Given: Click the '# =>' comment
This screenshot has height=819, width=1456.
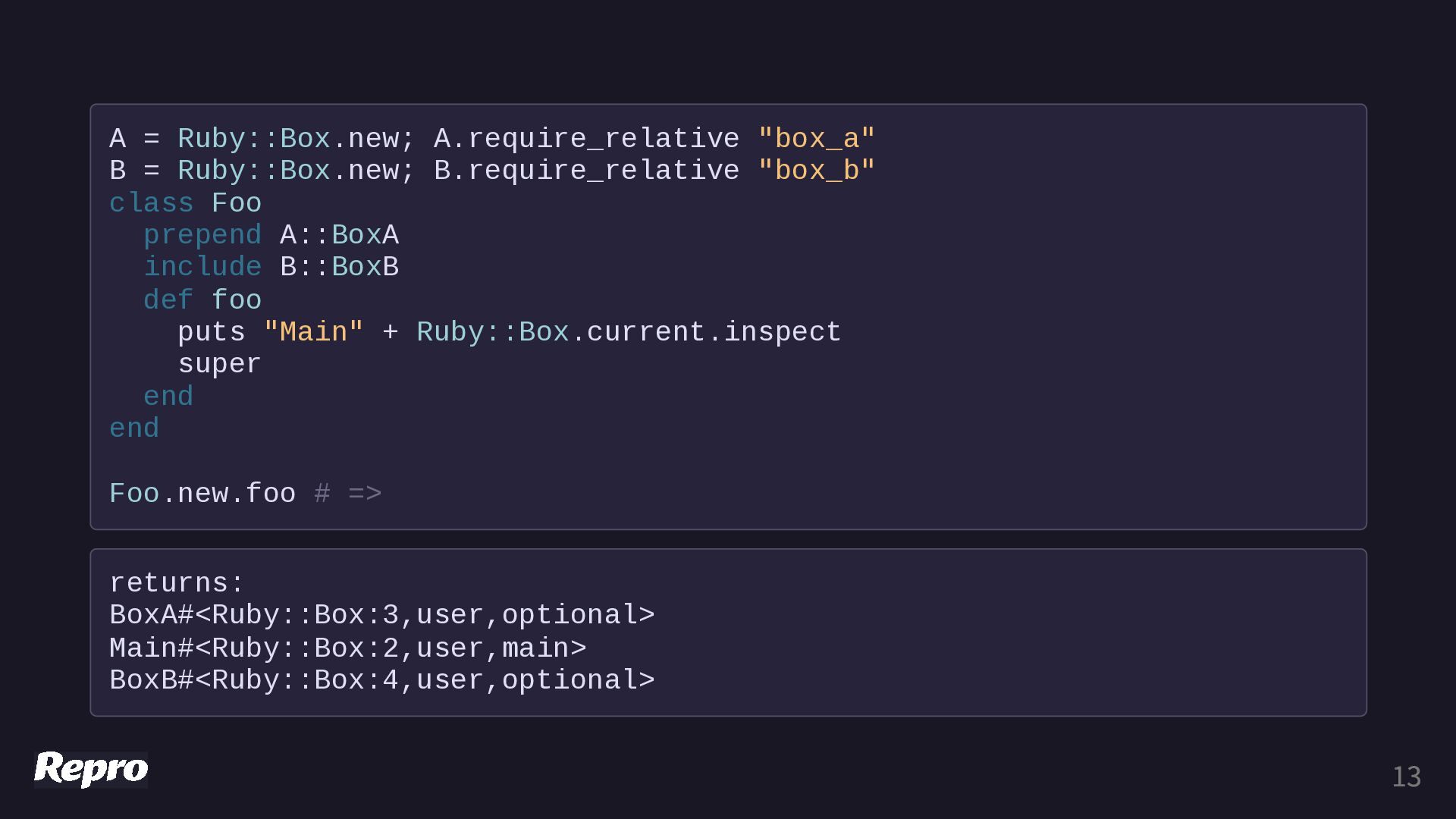Looking at the screenshot, I should click(x=348, y=494).
